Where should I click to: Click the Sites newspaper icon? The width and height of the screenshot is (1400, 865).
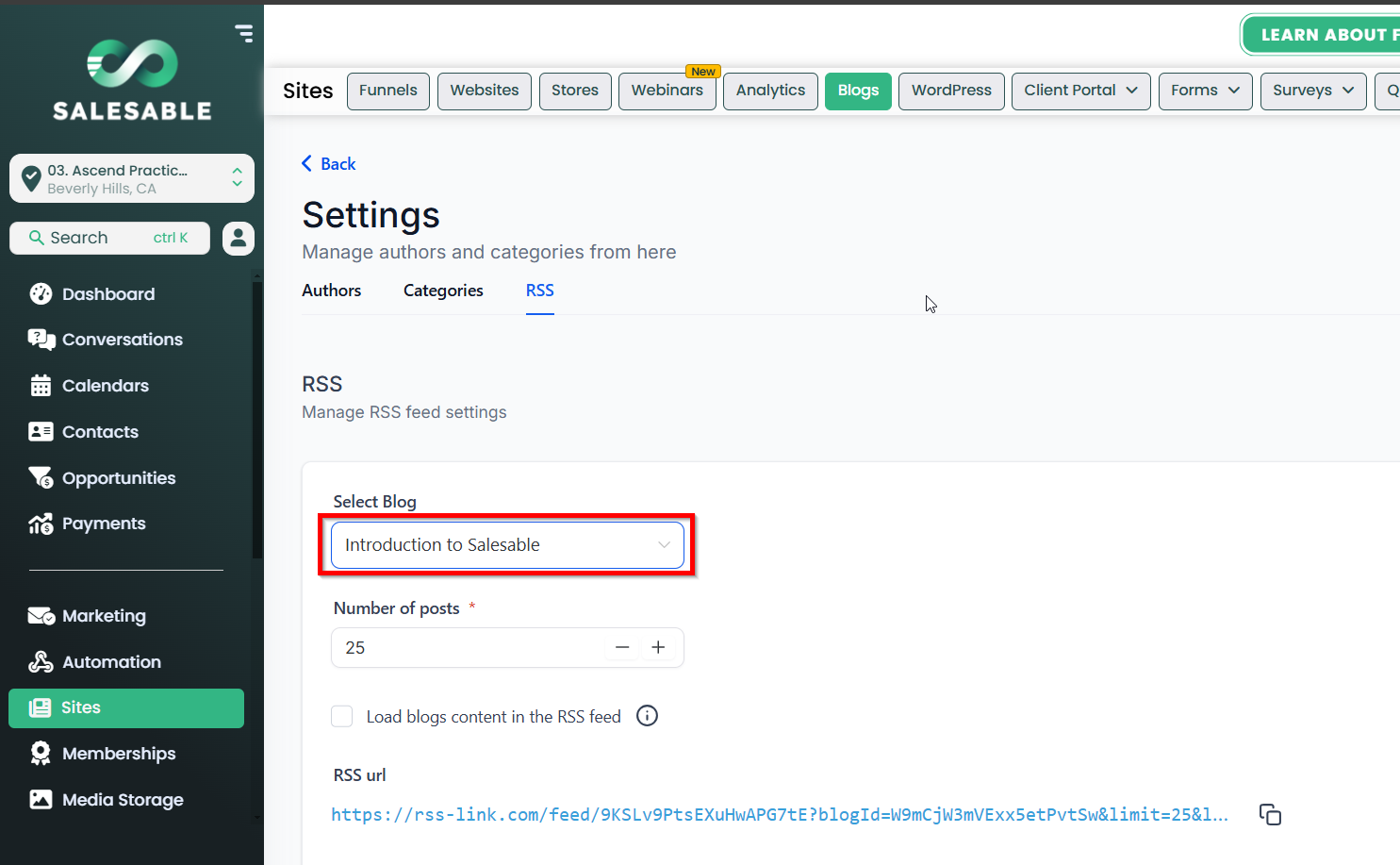pyautogui.click(x=40, y=707)
